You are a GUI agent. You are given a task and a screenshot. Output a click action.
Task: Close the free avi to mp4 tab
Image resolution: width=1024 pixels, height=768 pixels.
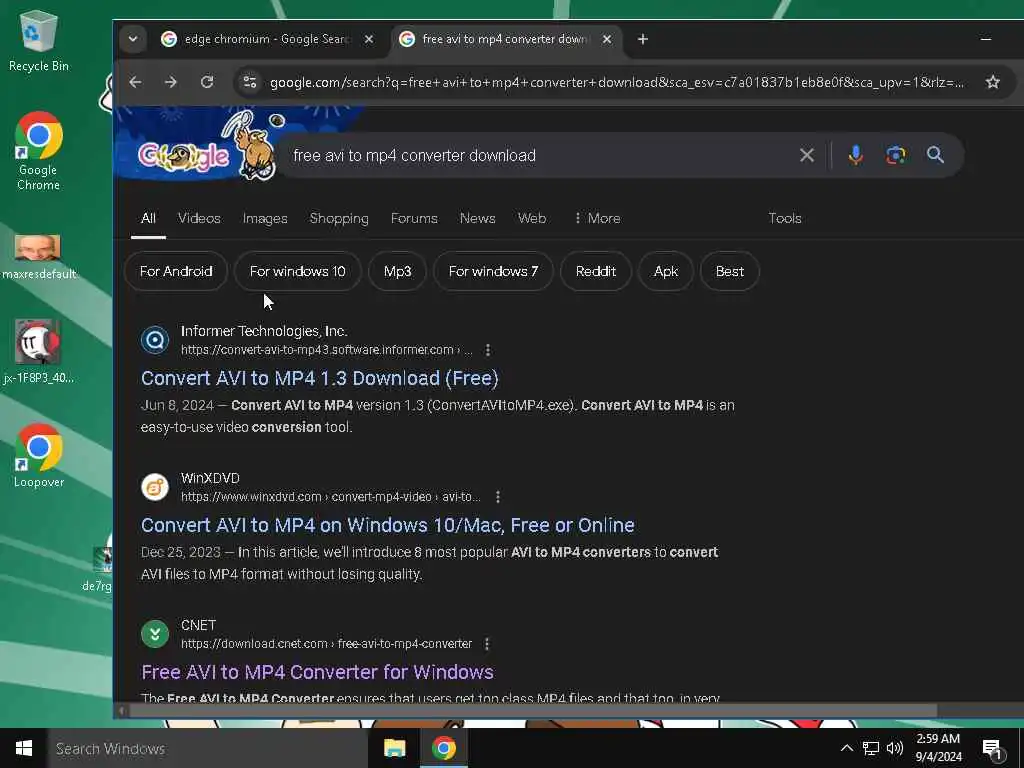[607, 39]
